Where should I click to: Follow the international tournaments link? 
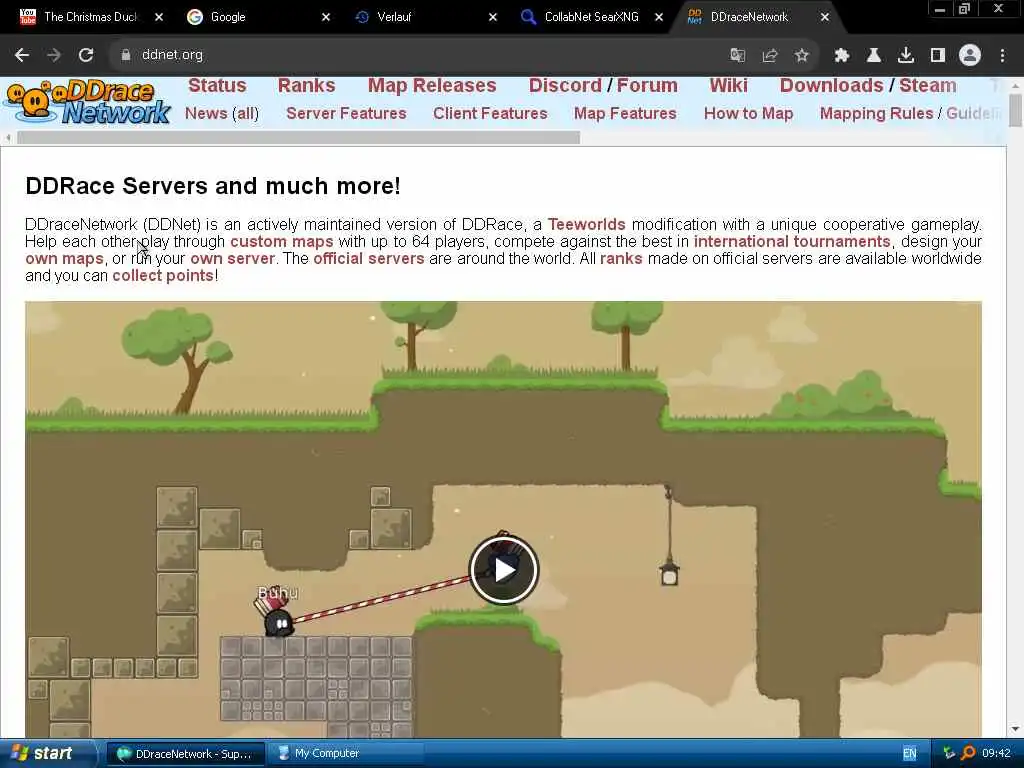point(792,242)
